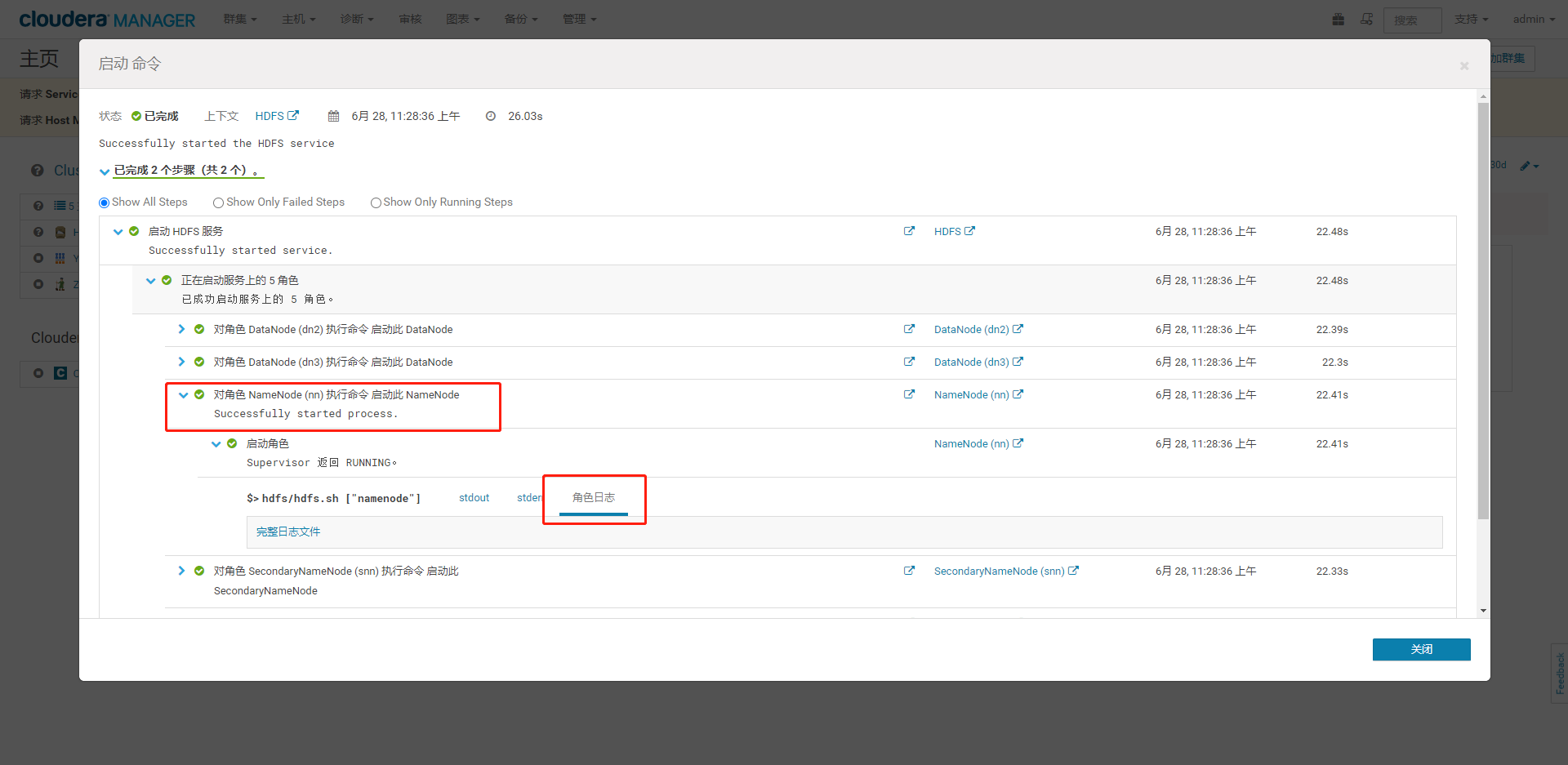Open HDFS link in 启动 HDFS 服务 row
This screenshot has width=1568, height=765.
pos(955,231)
